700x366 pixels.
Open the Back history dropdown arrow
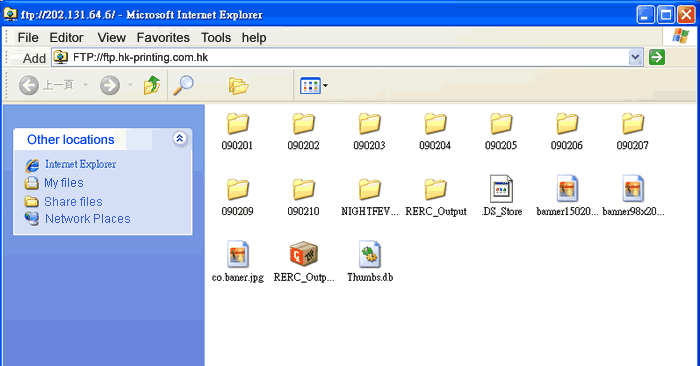point(85,84)
